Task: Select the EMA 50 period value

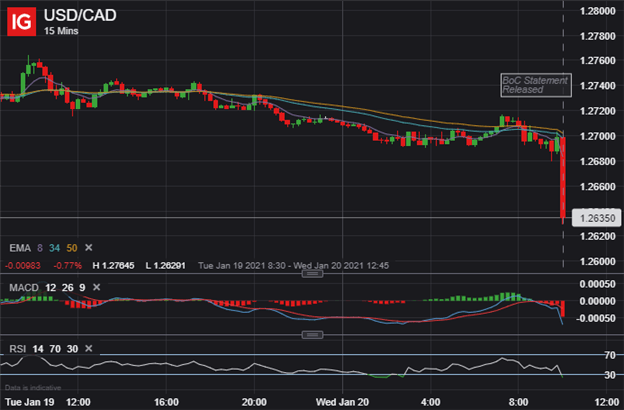Action: point(72,248)
